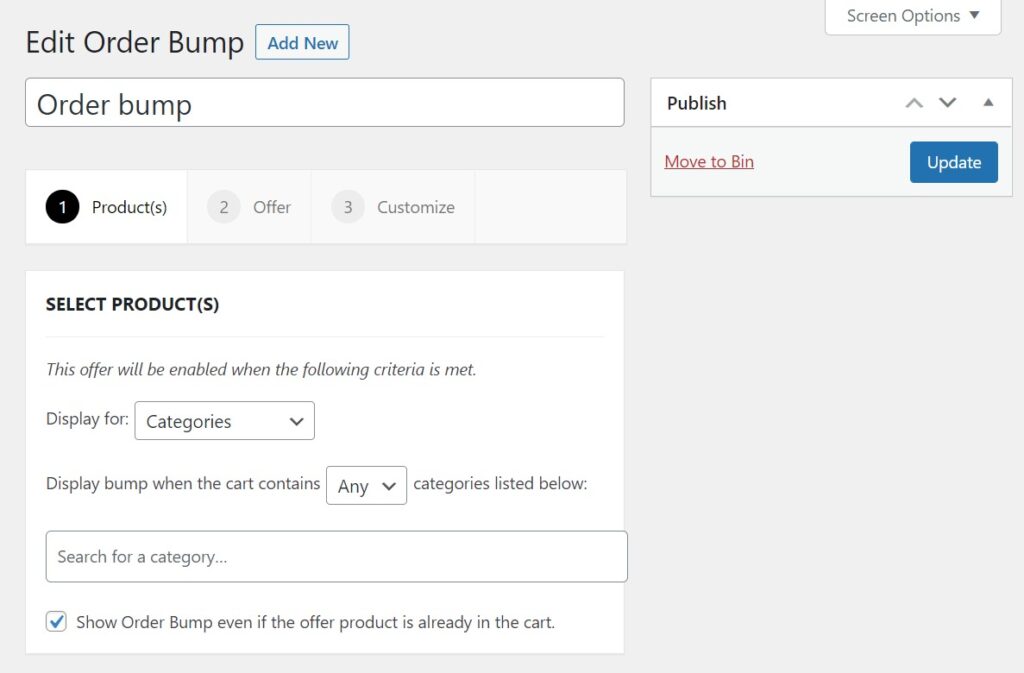1024x673 pixels.
Task: Uncheck Show Order Bump if product already in cart
Action: pyautogui.click(x=56, y=621)
